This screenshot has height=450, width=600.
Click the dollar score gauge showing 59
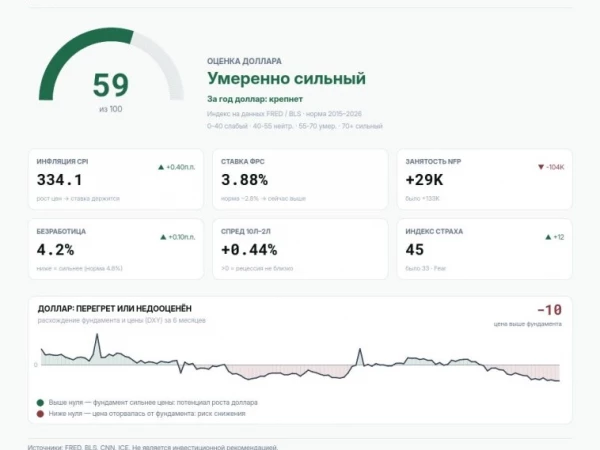coord(111,64)
